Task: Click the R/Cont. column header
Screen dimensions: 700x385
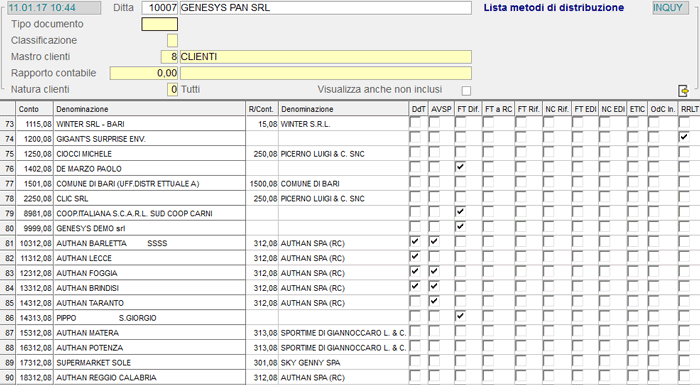Action: pos(262,109)
